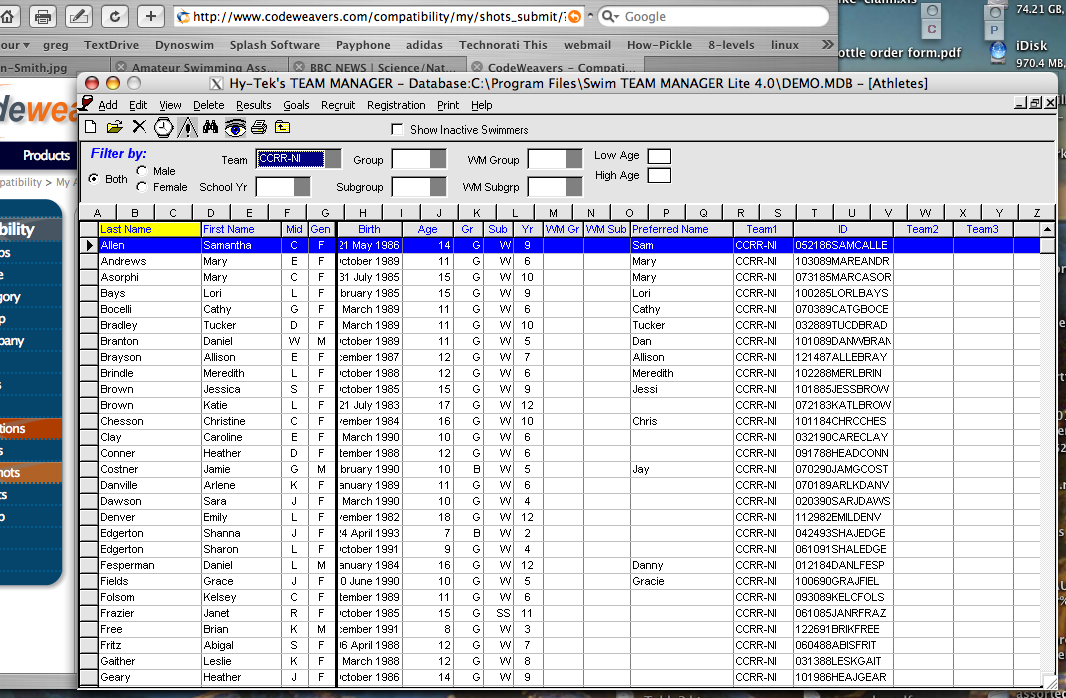
Task: Click the export folder icon on the toolbar
Action: pyautogui.click(x=282, y=127)
